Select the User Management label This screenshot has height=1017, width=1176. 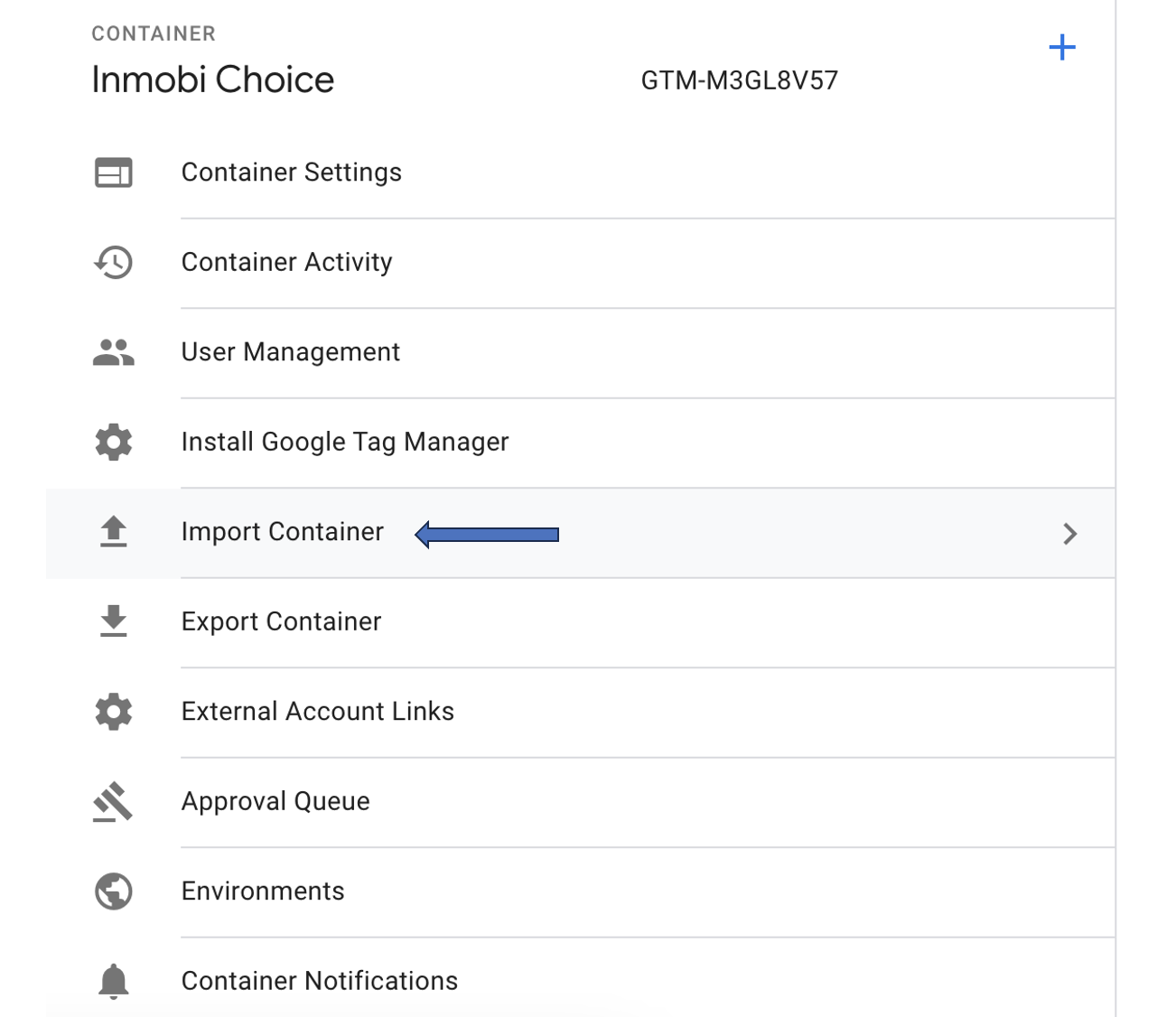pyautogui.click(x=291, y=352)
